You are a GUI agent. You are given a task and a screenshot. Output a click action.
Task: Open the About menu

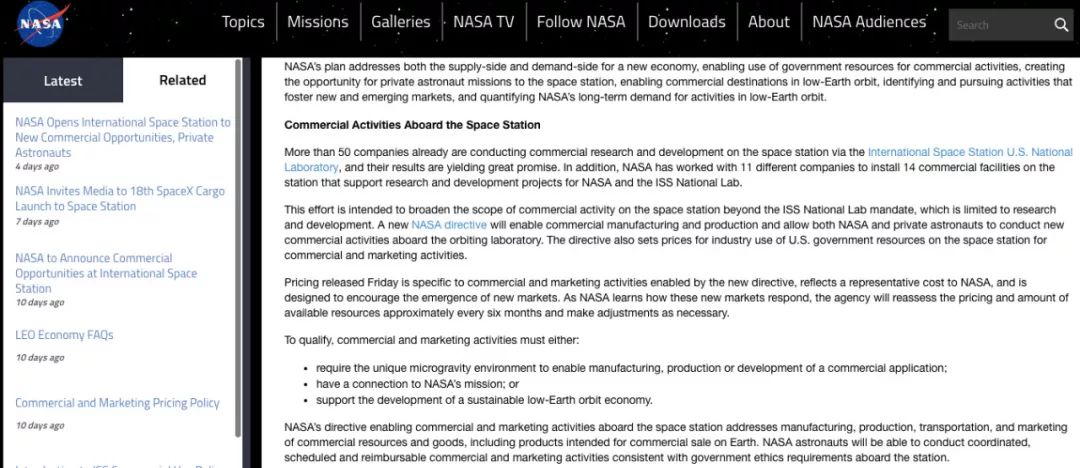(769, 22)
